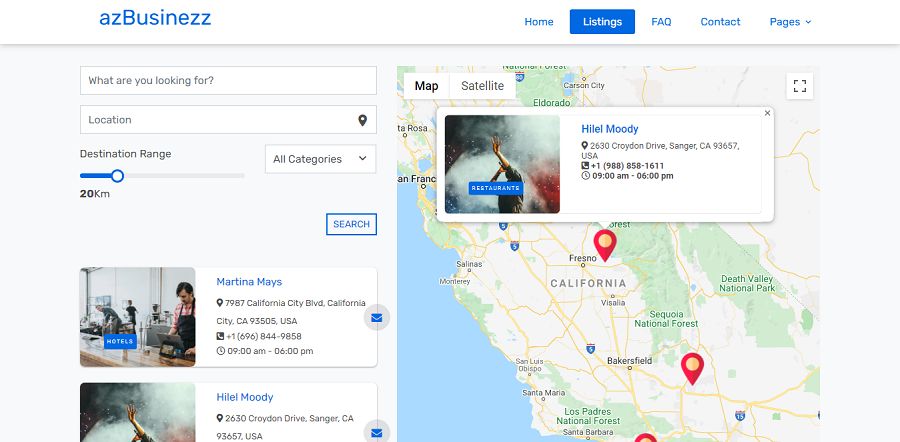Open the Pages dropdown menu
900x442 pixels.
pos(790,22)
